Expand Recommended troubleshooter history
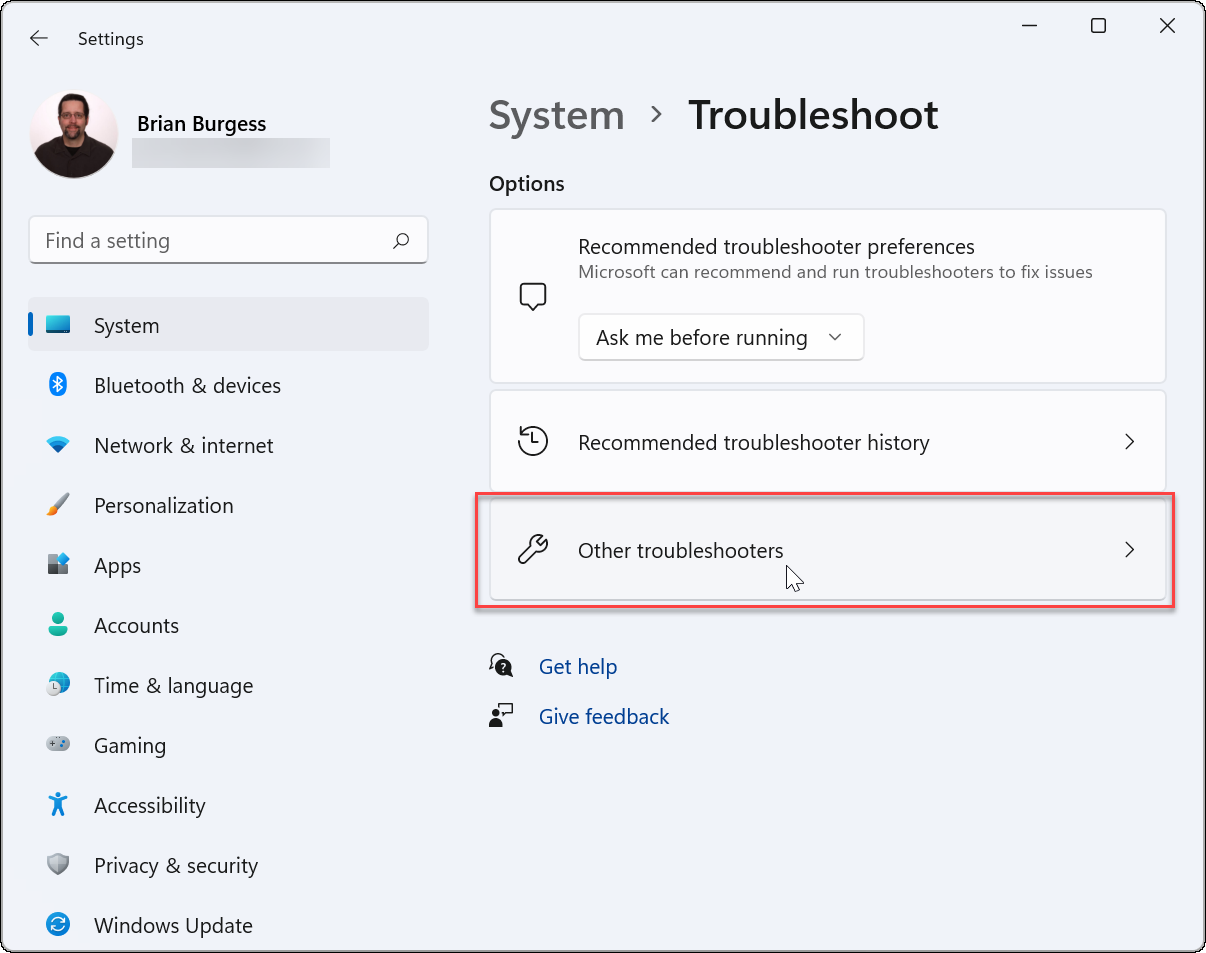1206x953 pixels. pyautogui.click(x=1129, y=441)
